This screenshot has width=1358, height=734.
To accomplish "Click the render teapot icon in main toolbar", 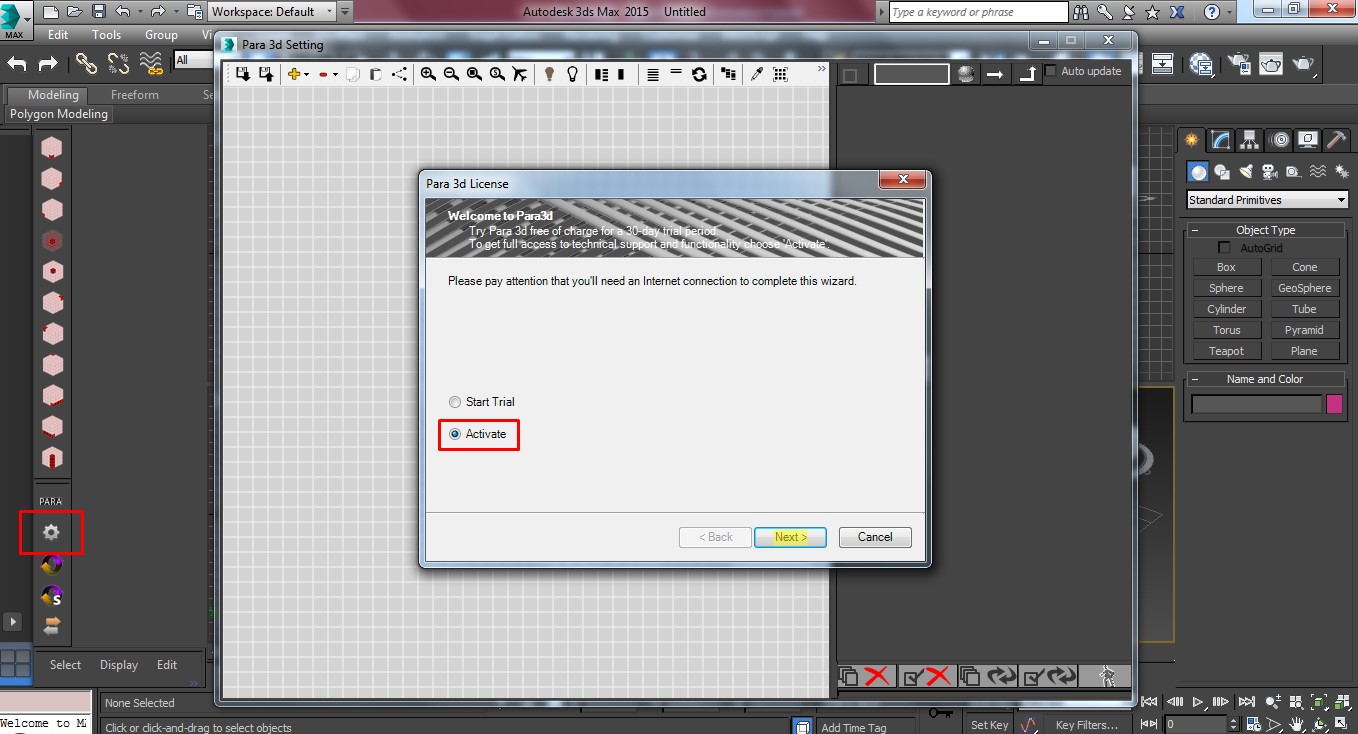I will [x=1303, y=64].
